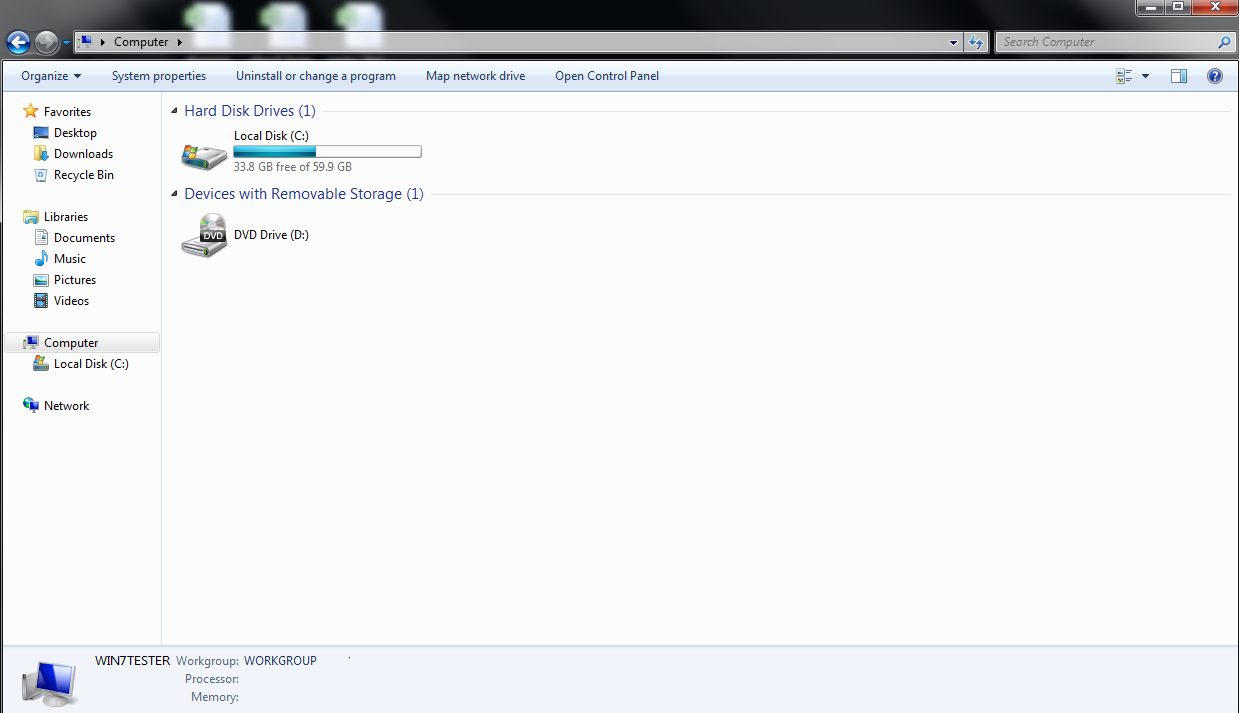Viewport: 1239px width, 713px height.
Task: Select Map network drive
Action: (475, 76)
